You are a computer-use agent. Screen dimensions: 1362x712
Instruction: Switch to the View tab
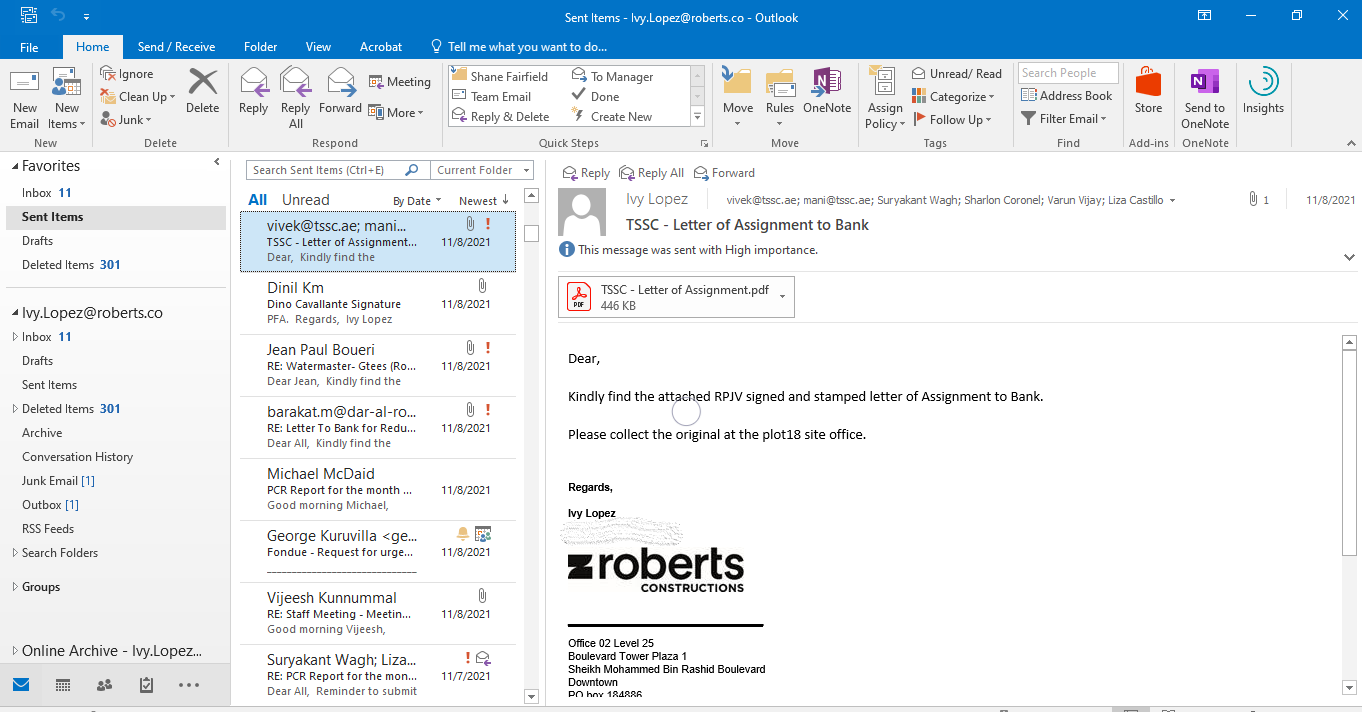[318, 47]
